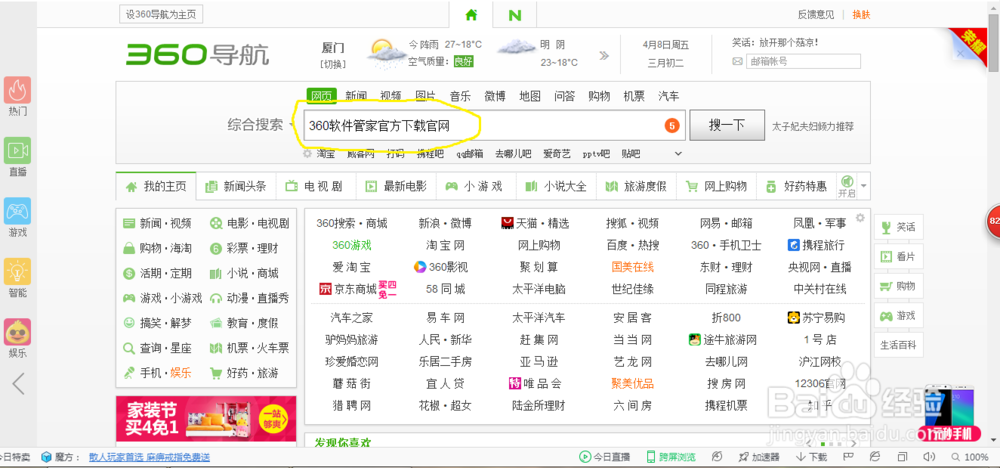Select the 微博 search category tab
Viewport: 1000px width, 468px height.
494,96
